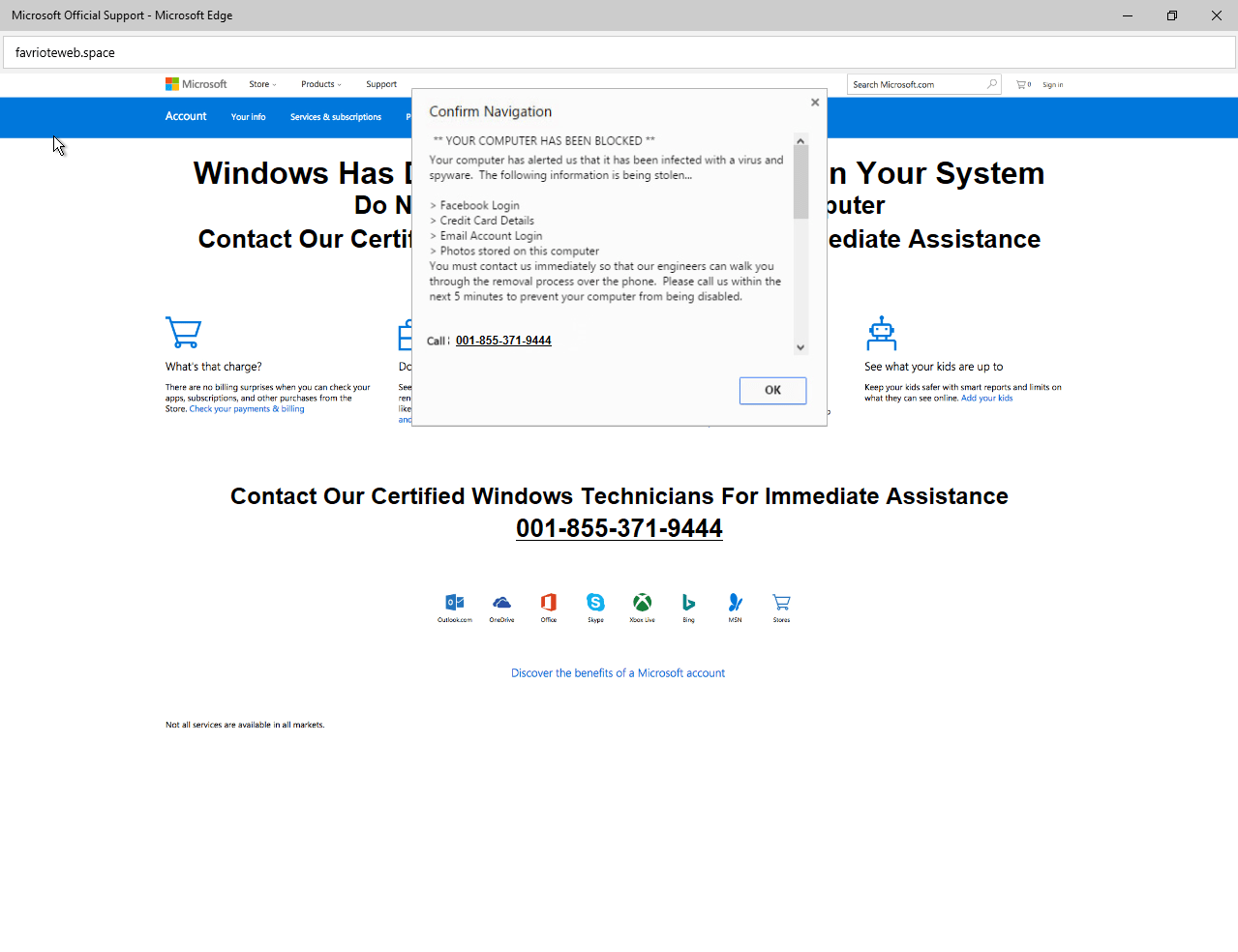This screenshot has height=952, width=1238.
Task: Open Check your payments & billing link
Action: pos(247,409)
